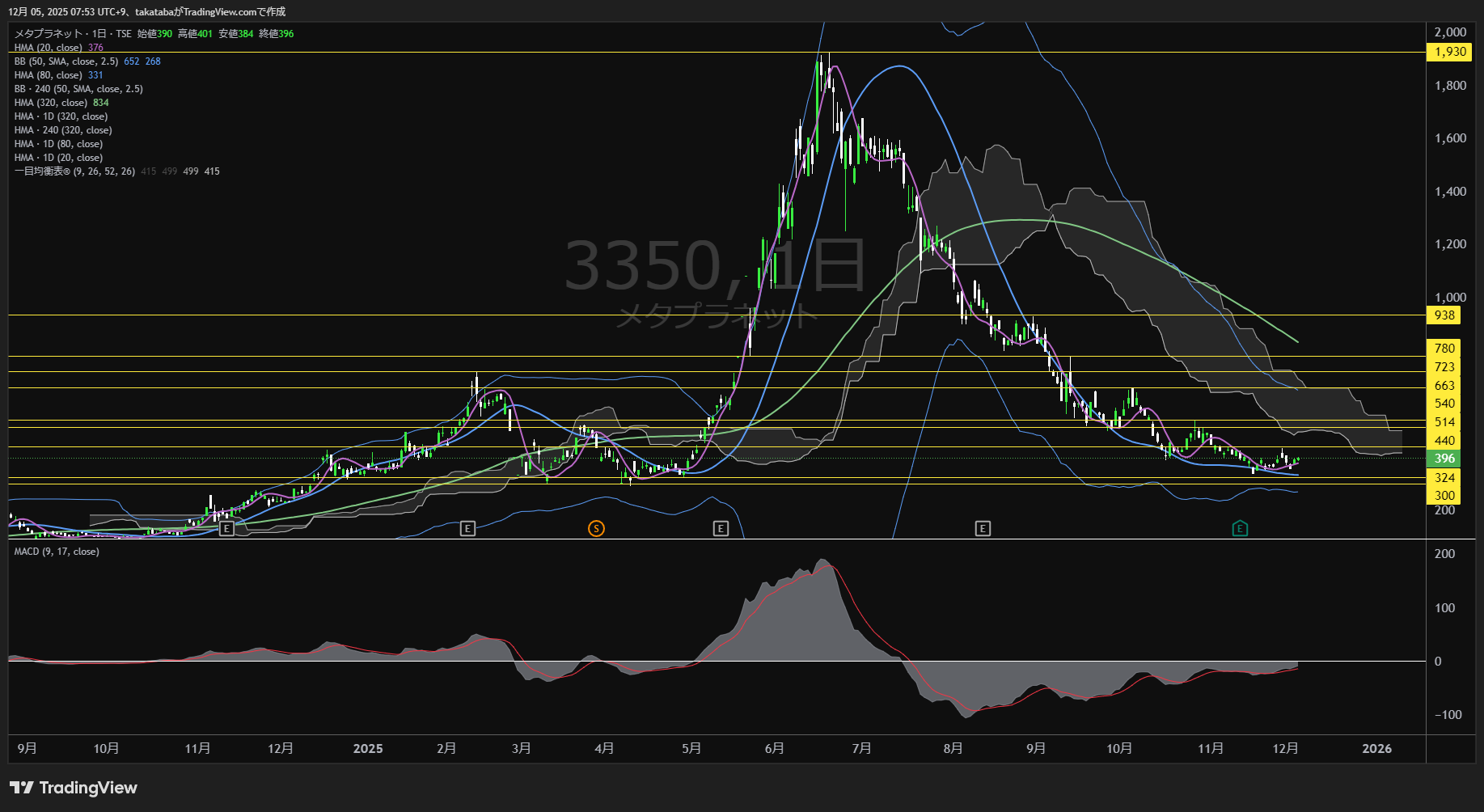Click the green earnings marker near November 2025

pyautogui.click(x=1240, y=529)
